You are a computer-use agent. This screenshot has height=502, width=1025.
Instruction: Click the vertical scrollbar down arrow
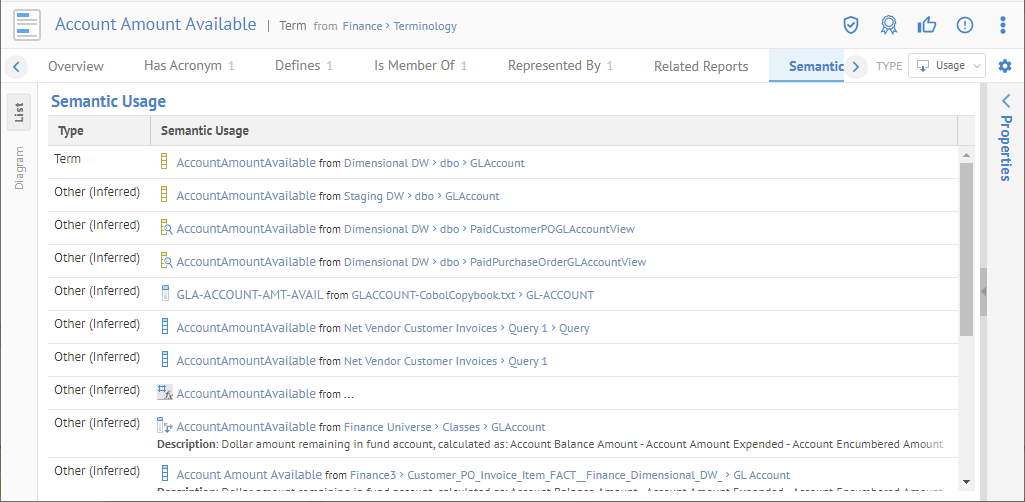point(966,480)
